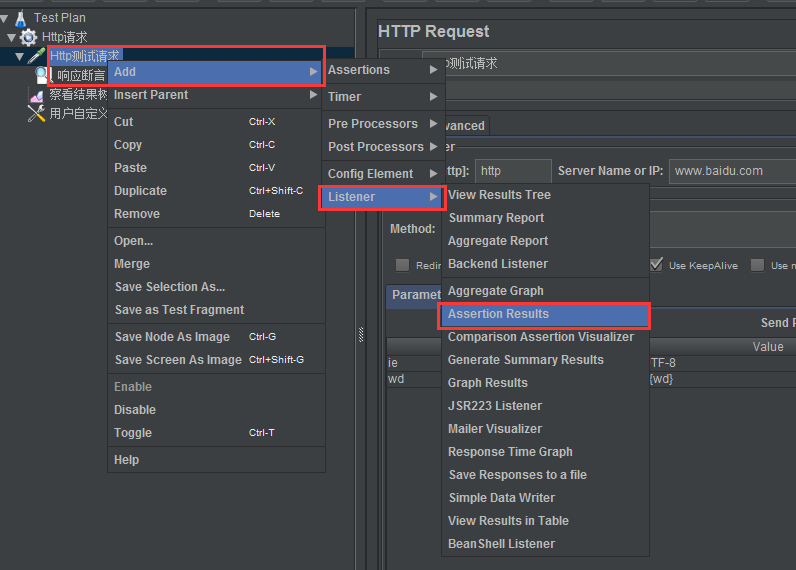
Task: Click the Http测试请求 sampler dropper icon
Action: point(36,56)
